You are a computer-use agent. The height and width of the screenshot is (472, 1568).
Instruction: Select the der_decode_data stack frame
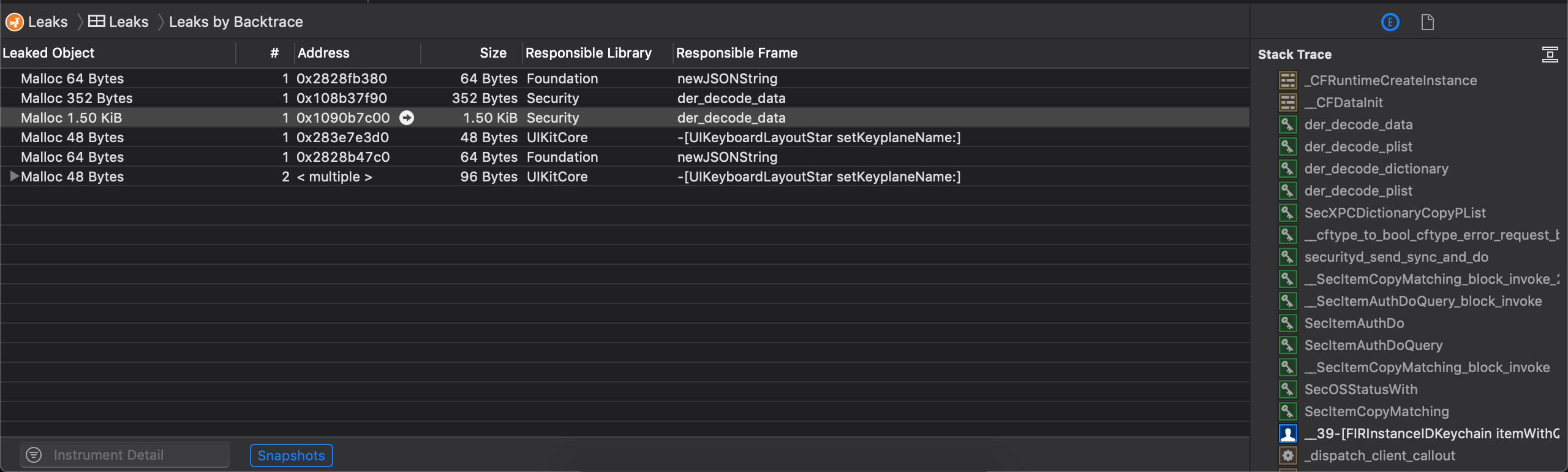pos(1359,124)
